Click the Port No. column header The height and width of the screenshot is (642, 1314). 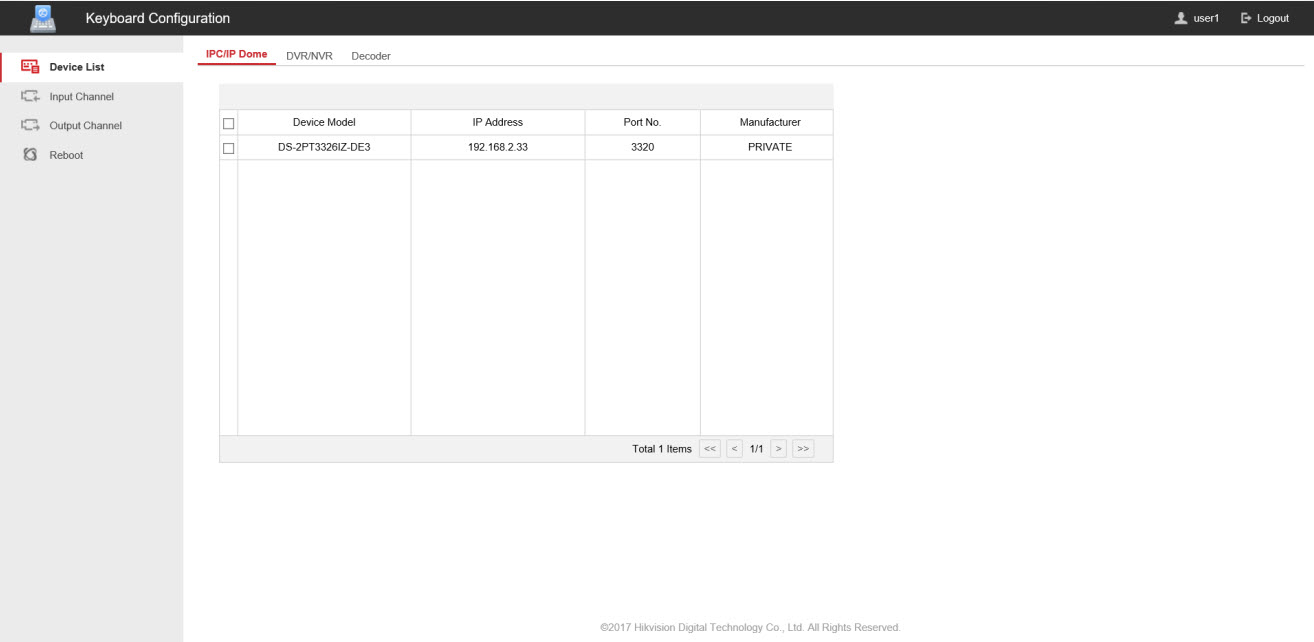point(642,122)
